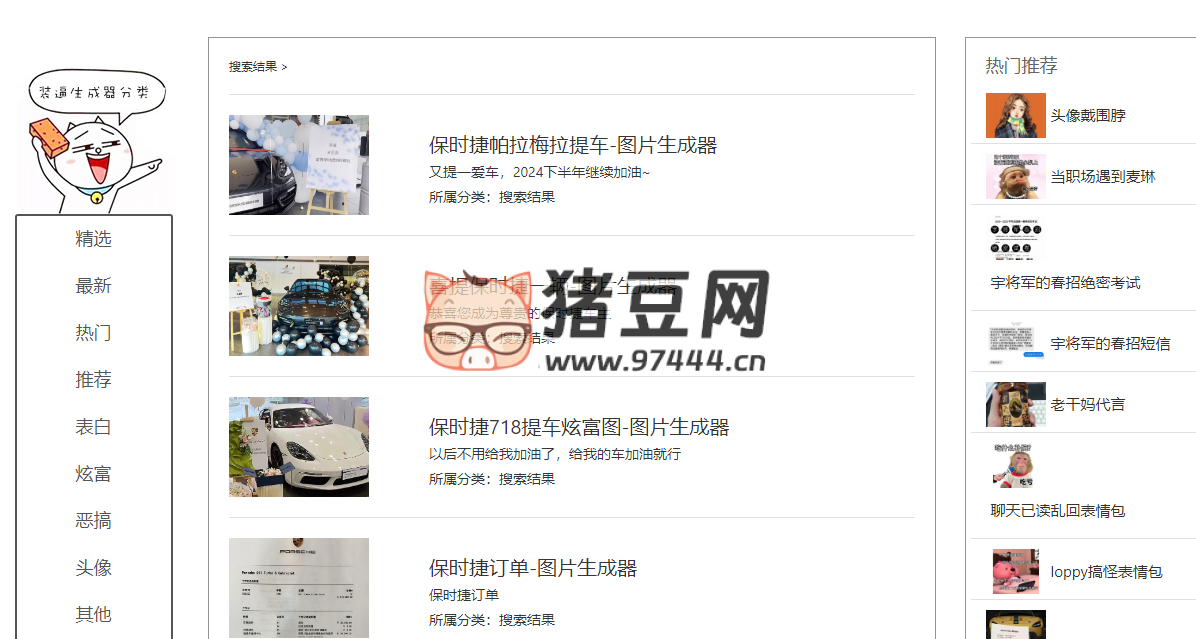Open the 最新 category

[x=93, y=286]
